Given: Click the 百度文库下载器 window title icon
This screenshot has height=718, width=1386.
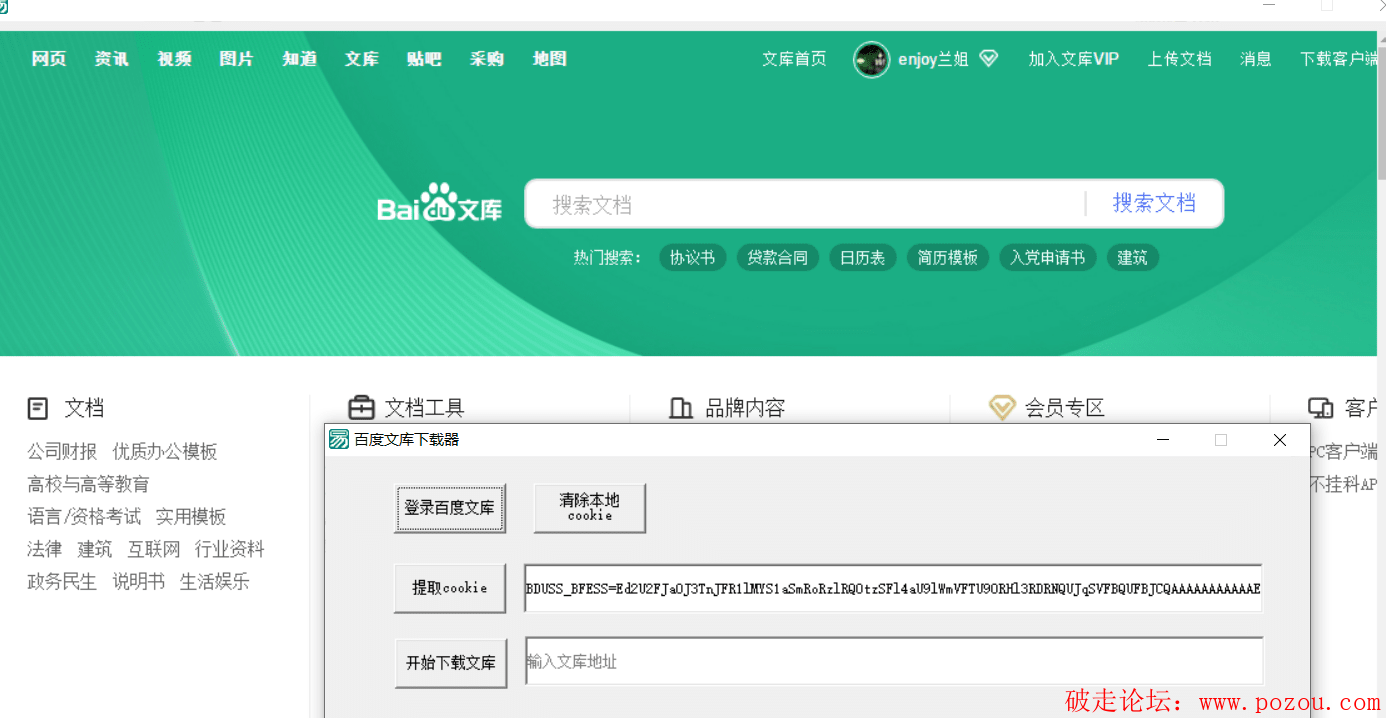Looking at the screenshot, I should [340, 440].
